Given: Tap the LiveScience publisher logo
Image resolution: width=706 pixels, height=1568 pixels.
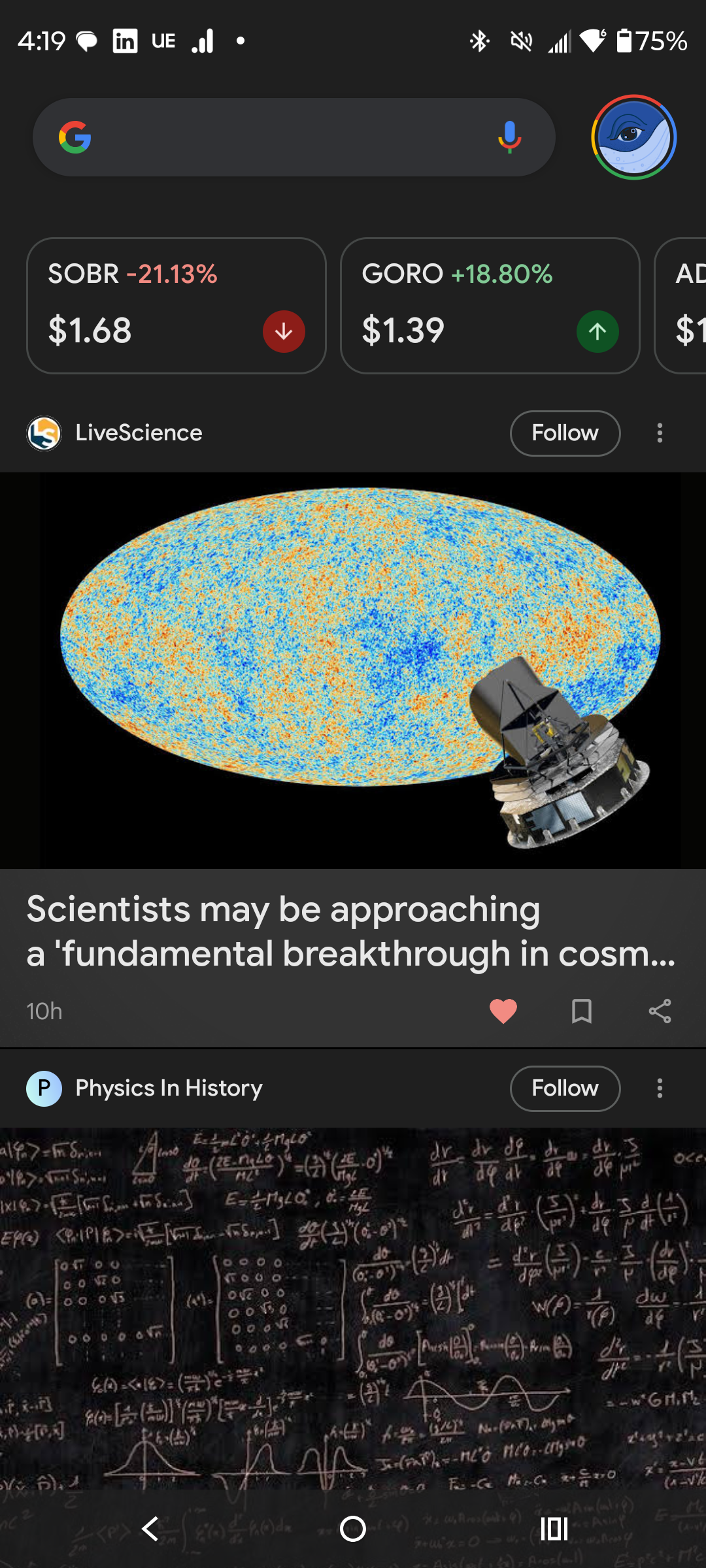Looking at the screenshot, I should (x=44, y=433).
